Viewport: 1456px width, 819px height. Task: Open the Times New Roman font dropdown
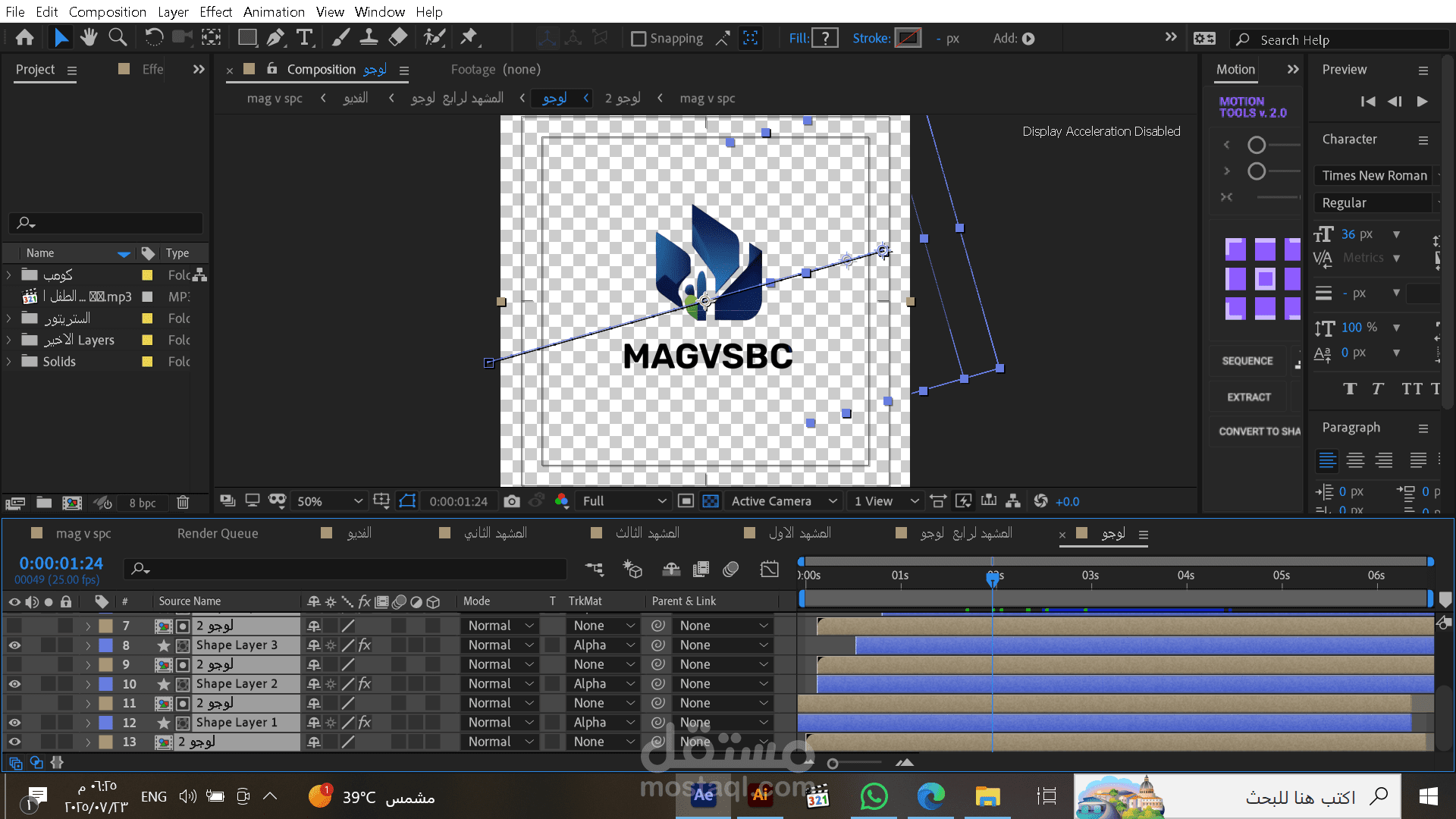1377,176
